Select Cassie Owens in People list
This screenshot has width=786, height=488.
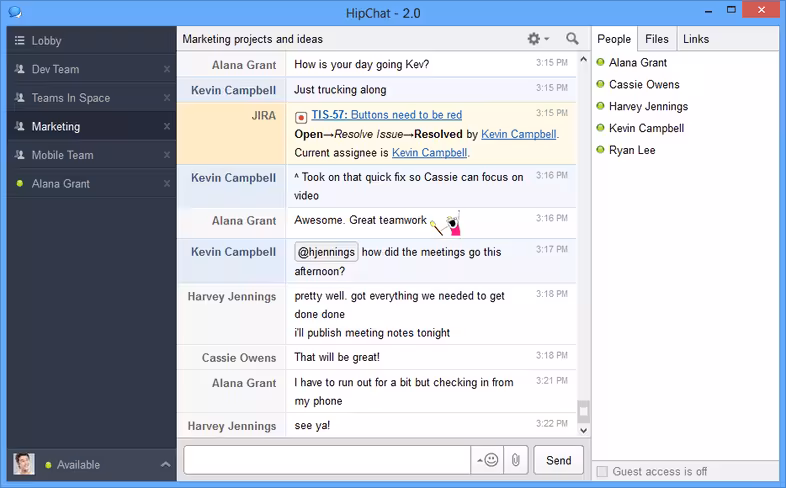coord(644,85)
